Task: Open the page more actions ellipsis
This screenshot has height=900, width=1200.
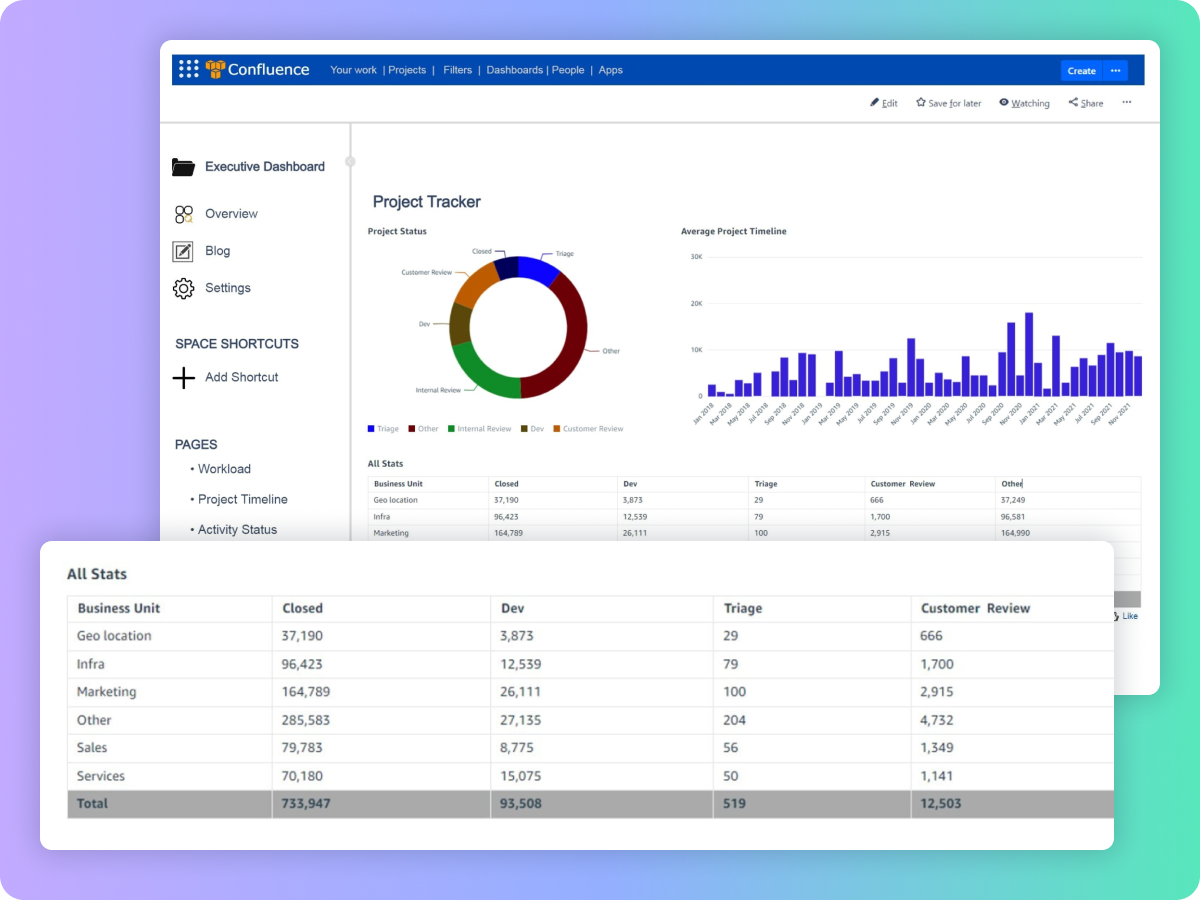Action: [1127, 102]
